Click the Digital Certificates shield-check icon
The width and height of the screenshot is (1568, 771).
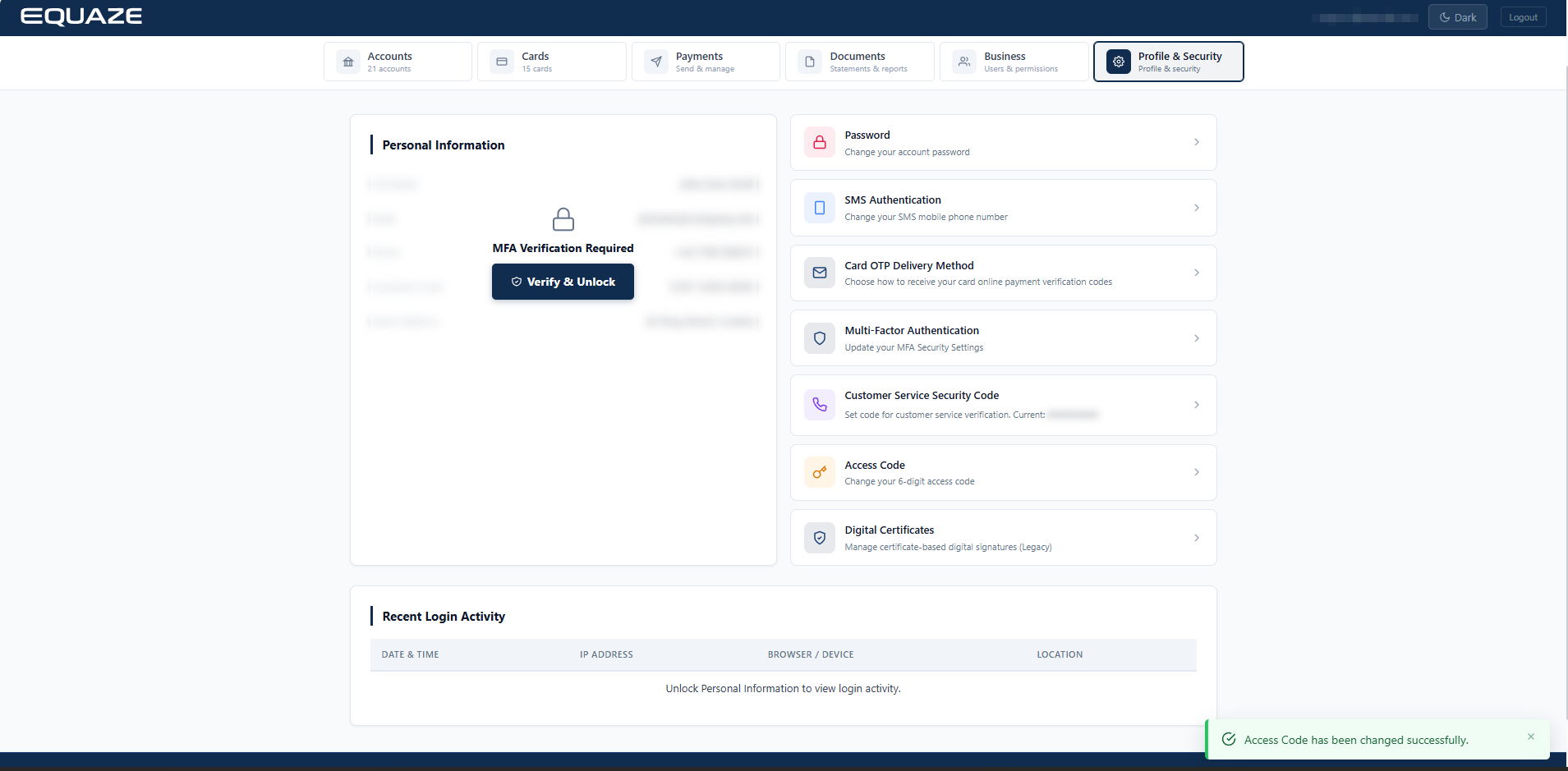tap(820, 538)
